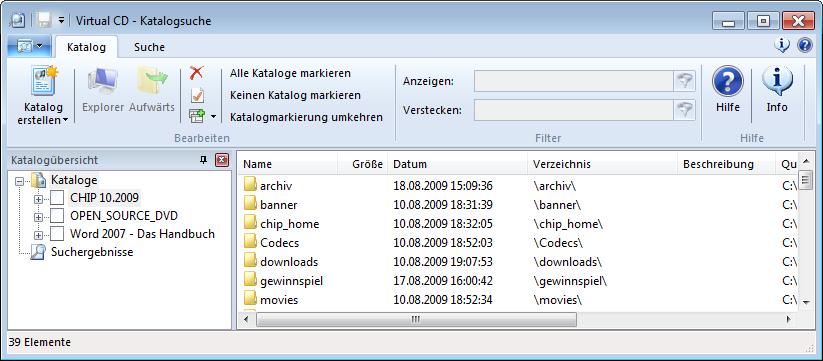Click Keinen Katalog markieren
This screenshot has width=823, height=361.
[x=296, y=95]
